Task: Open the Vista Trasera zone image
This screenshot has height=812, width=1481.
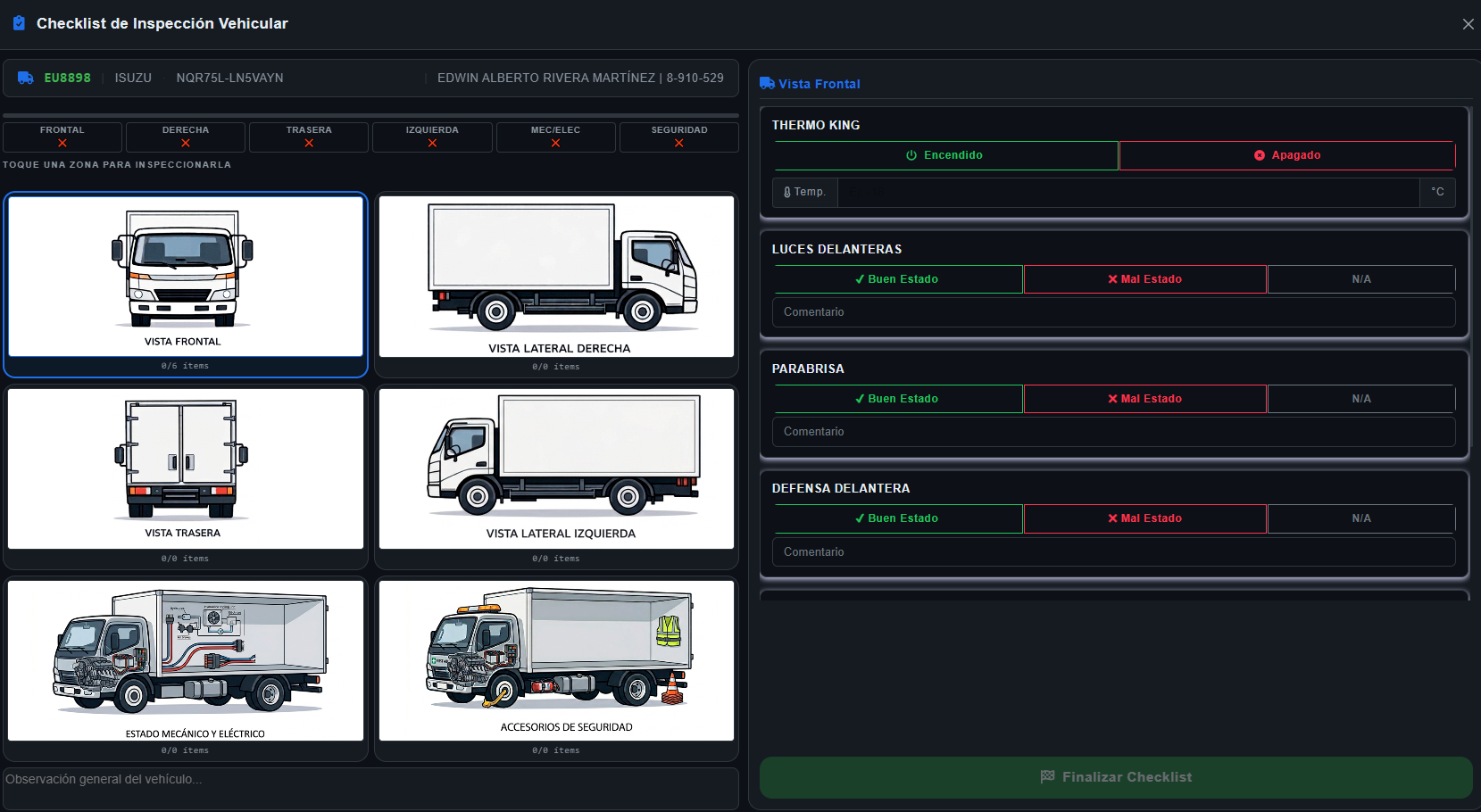Action: tap(186, 468)
